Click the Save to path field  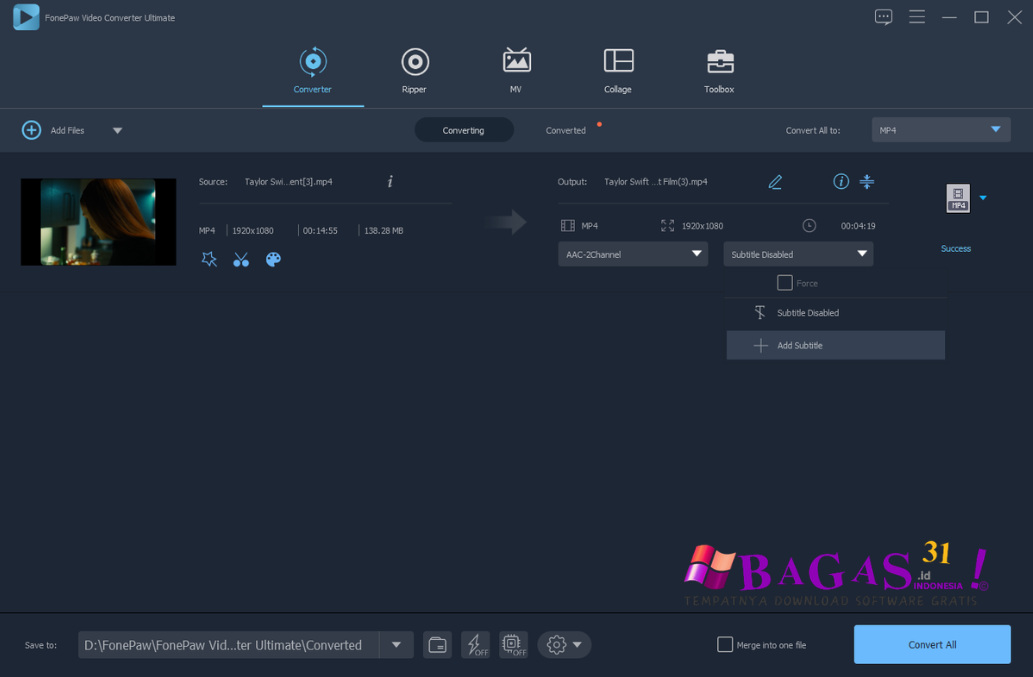229,645
